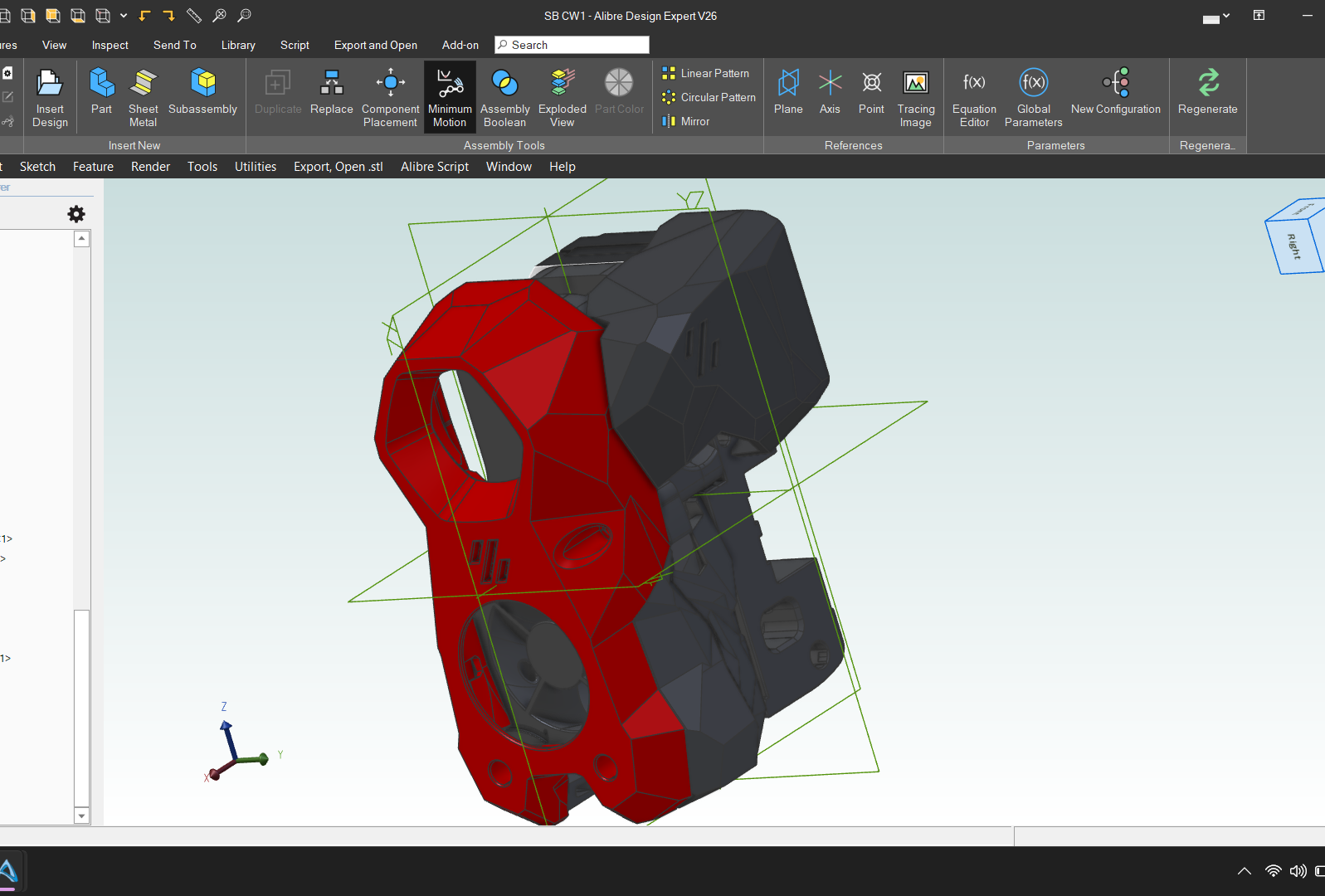Screen dimensions: 1325x896
Task: Click the Replace component tool
Action: 332,91
